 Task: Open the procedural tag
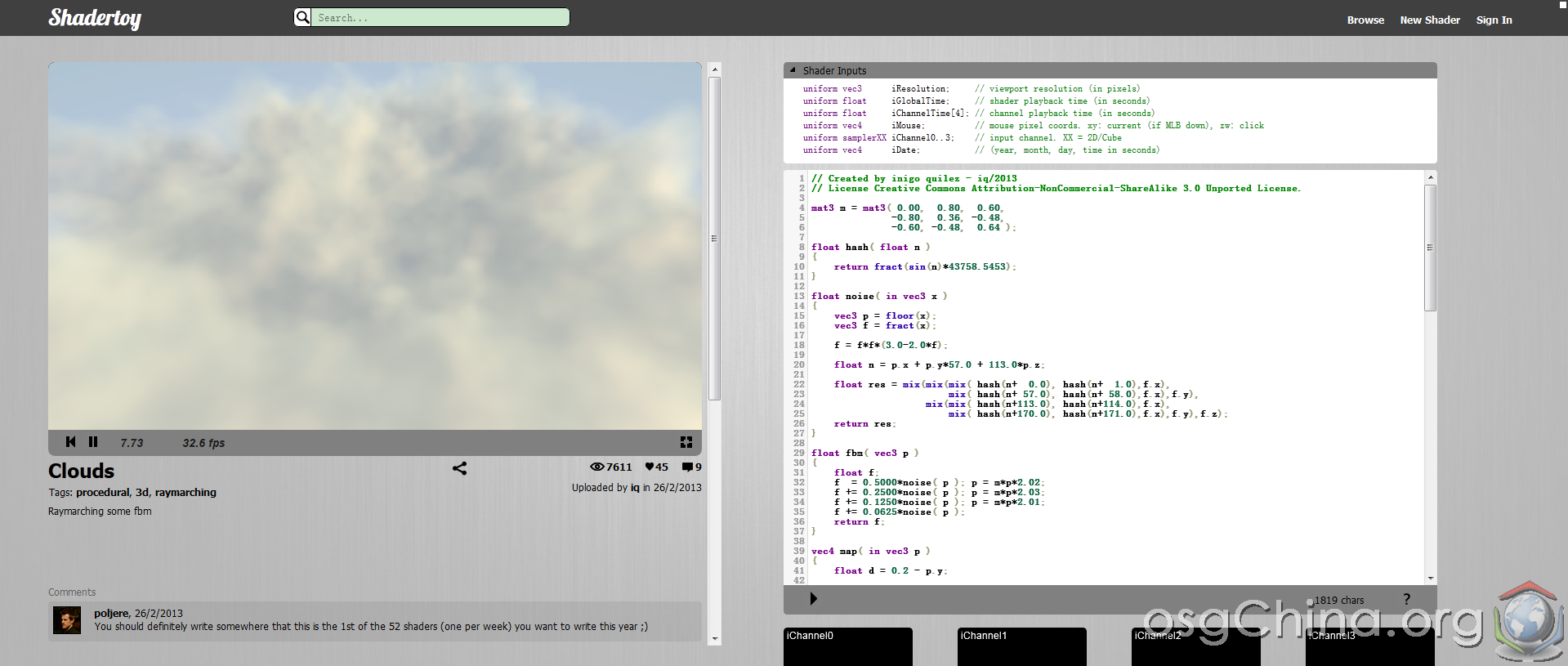click(103, 492)
